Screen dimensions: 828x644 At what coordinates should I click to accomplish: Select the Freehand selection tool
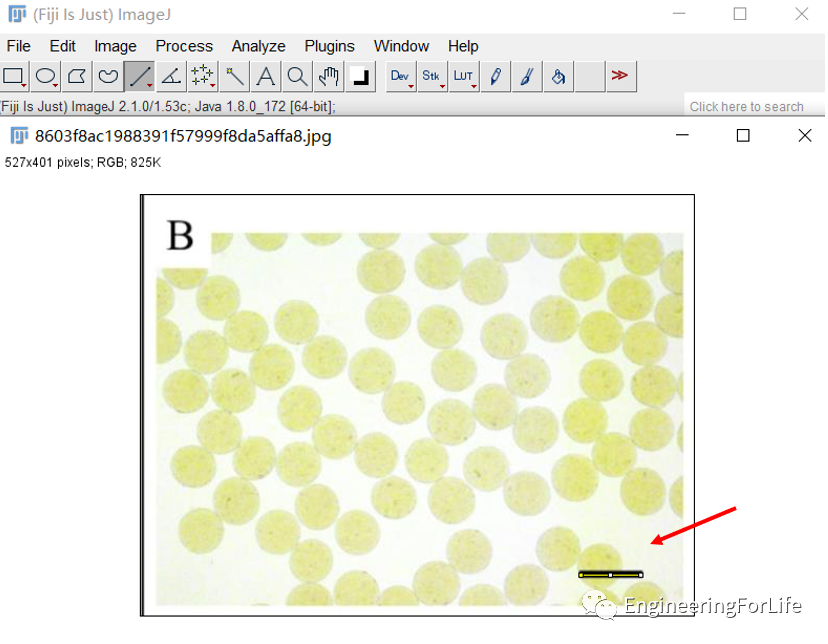(108, 77)
